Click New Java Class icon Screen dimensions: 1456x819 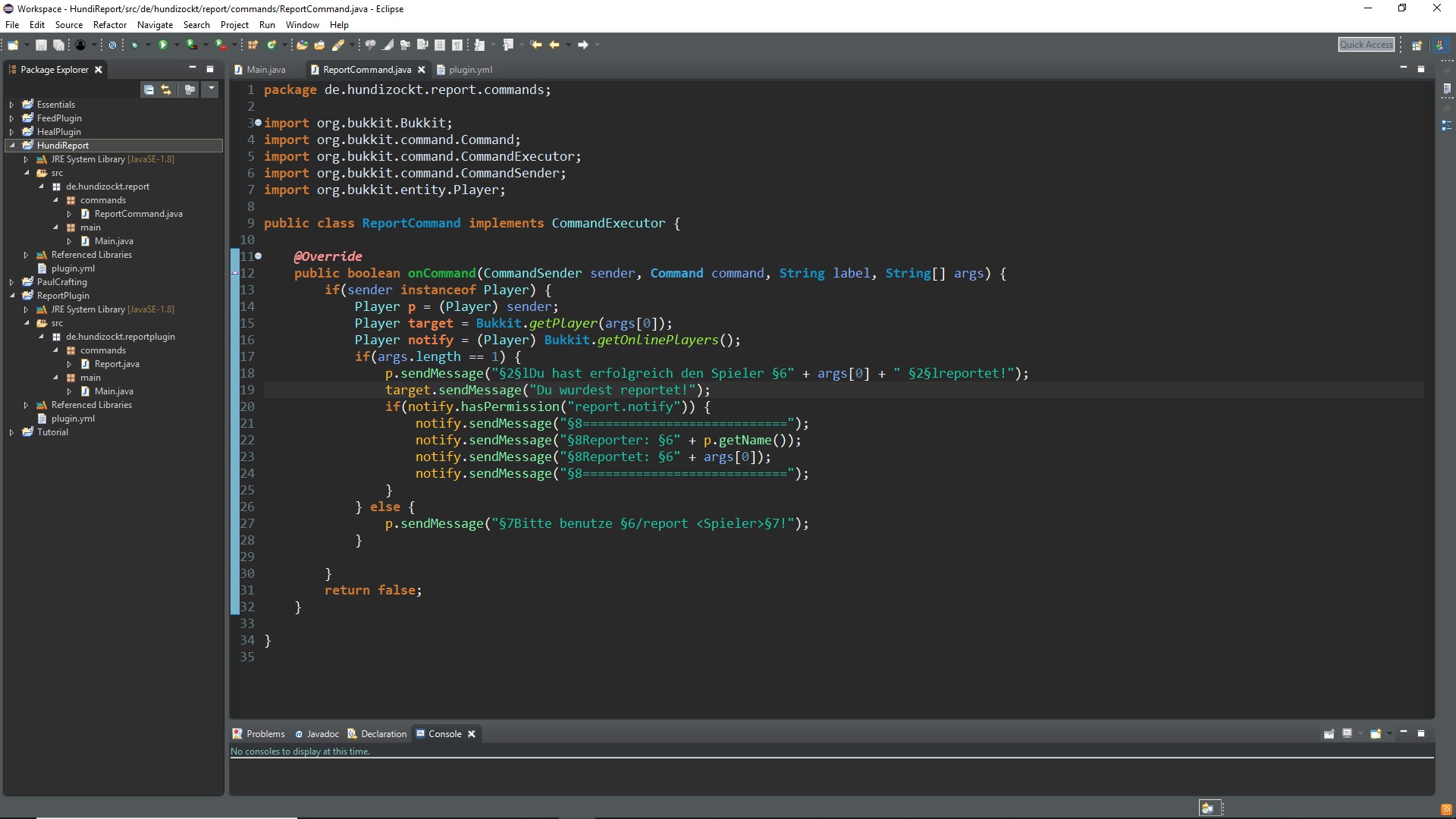click(271, 45)
